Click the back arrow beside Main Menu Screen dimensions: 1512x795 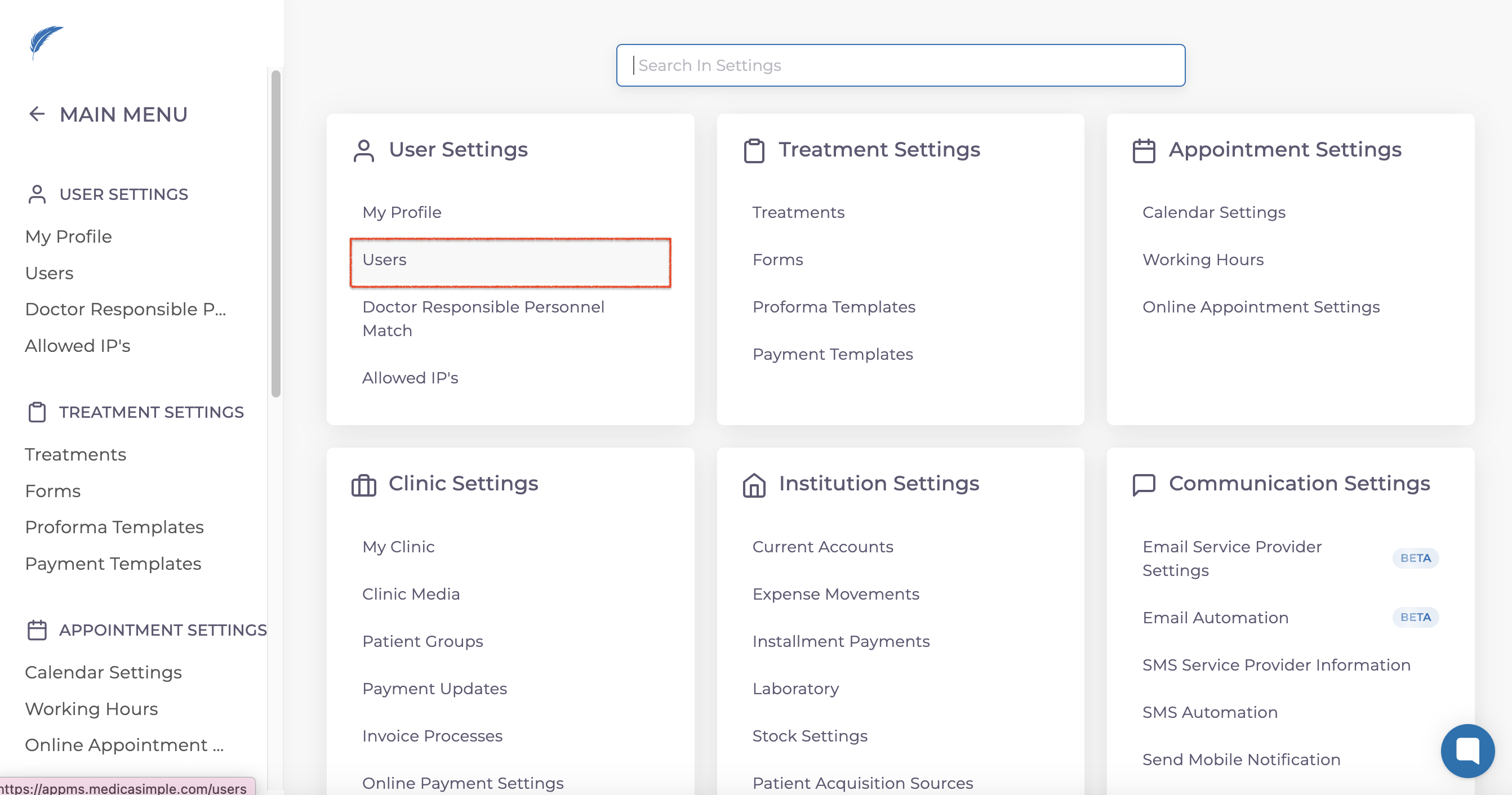tap(37, 114)
